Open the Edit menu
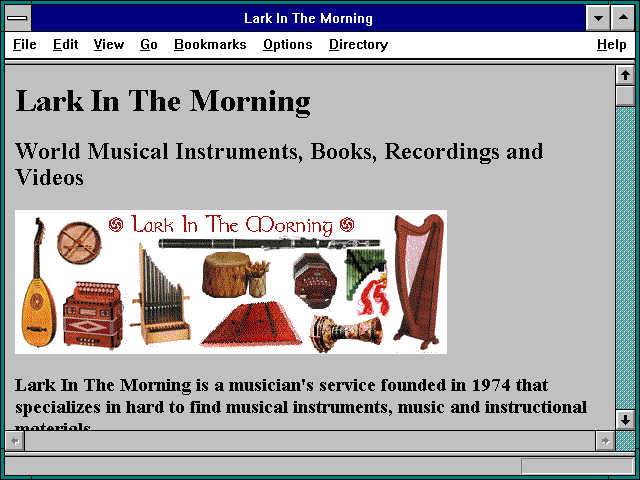This screenshot has width=640, height=480. (x=65, y=44)
